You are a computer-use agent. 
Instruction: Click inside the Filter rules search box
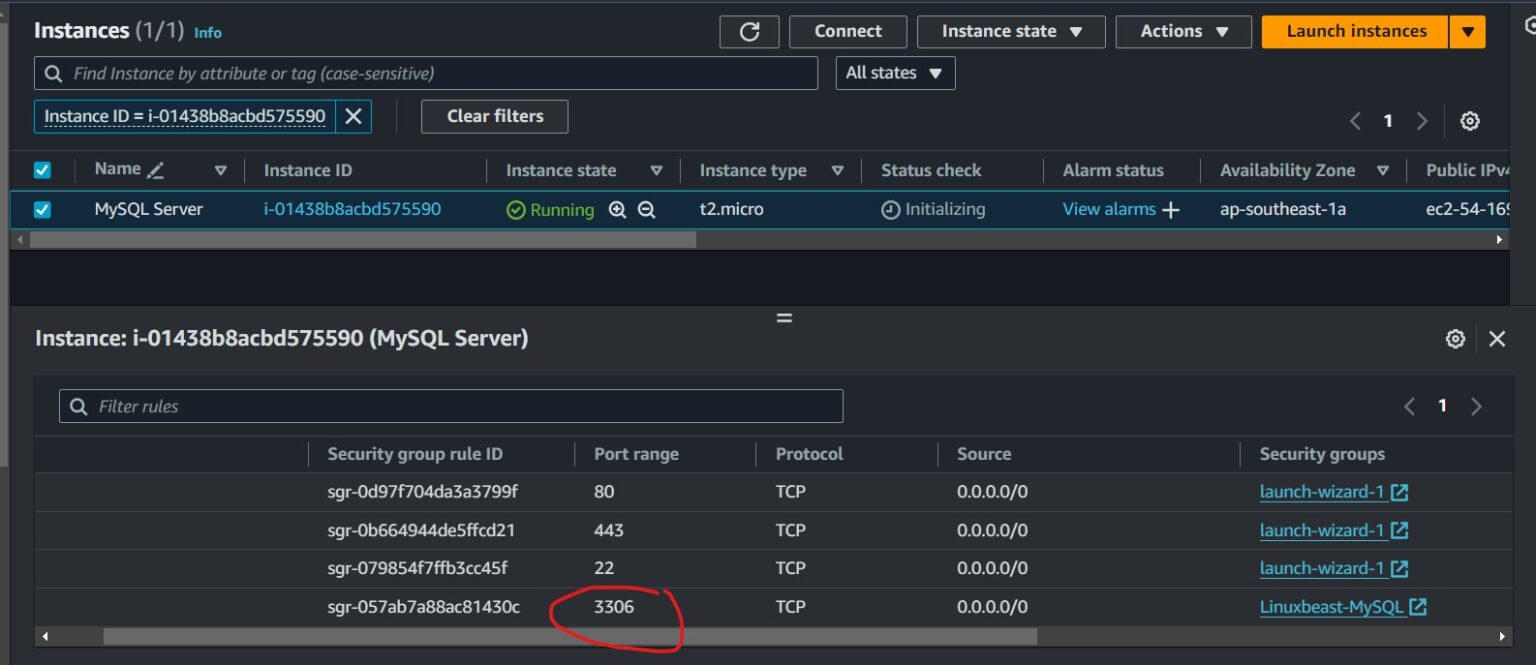(x=450, y=405)
